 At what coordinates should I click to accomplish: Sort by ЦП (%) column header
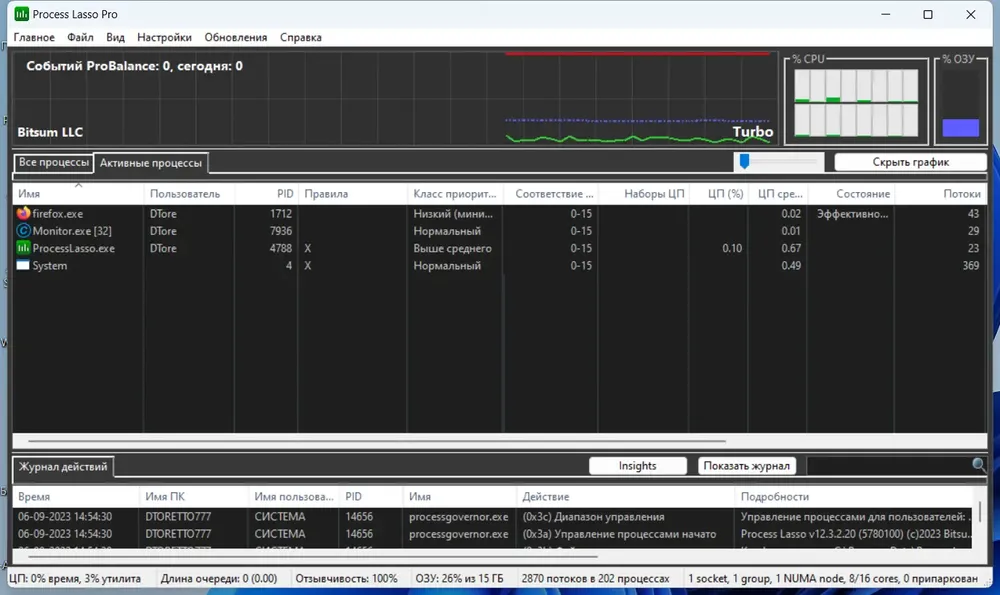point(725,194)
